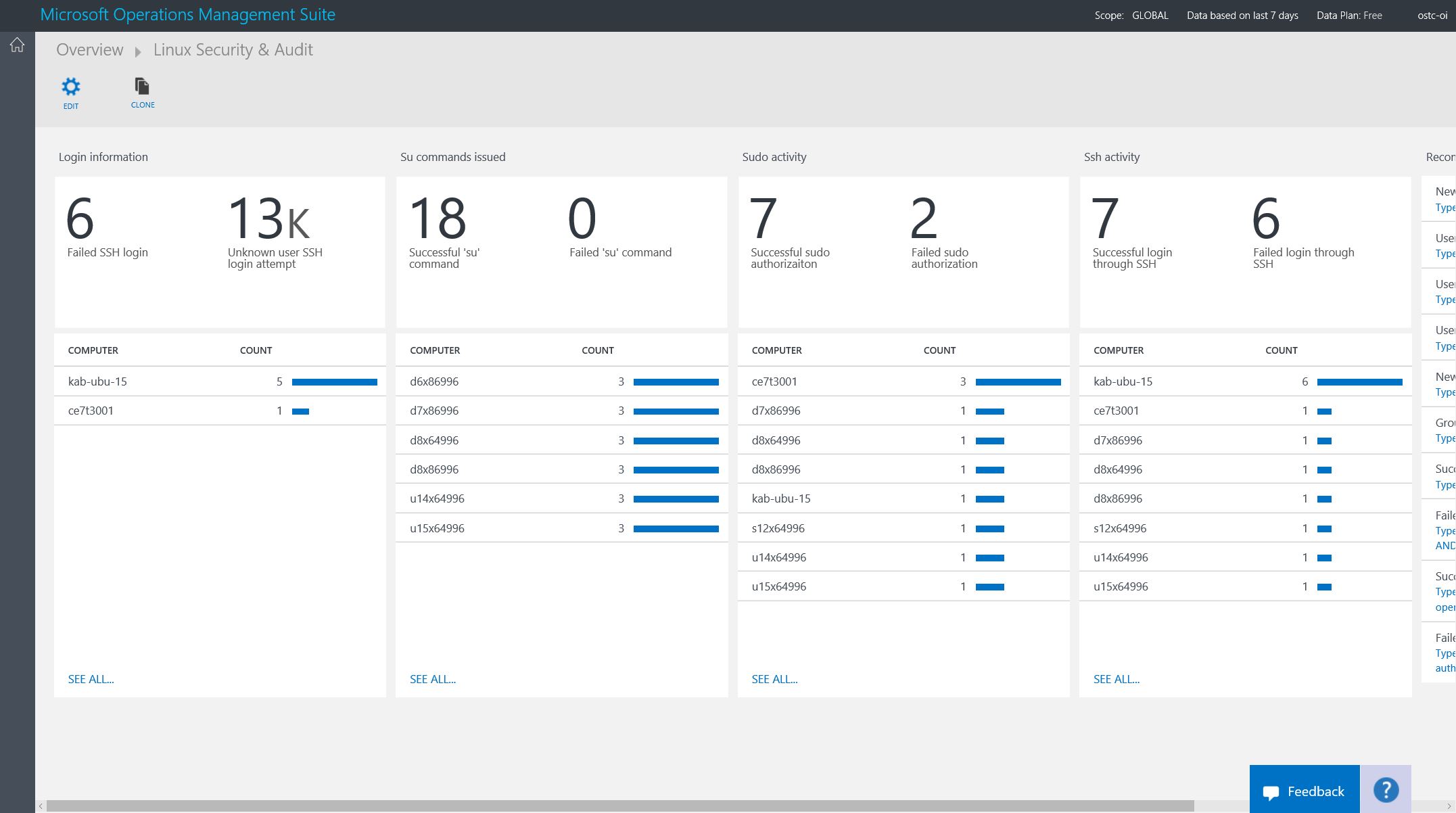The width and height of the screenshot is (1456, 813).
Task: Click count bar for kab-ubu-15 in Ssh activity
Action: 1360,382
